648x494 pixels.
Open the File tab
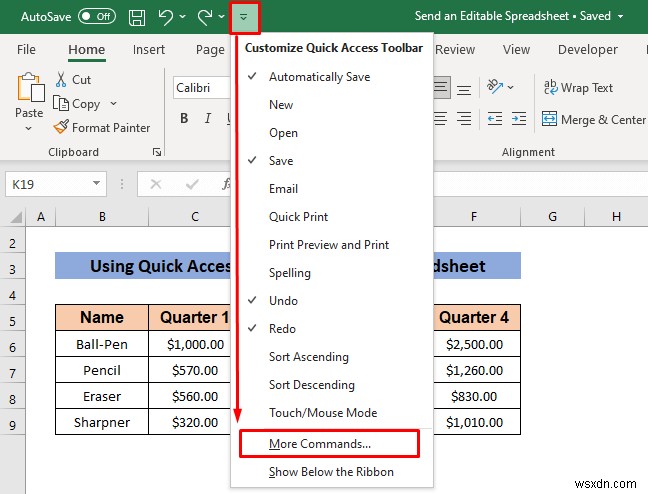[x=26, y=50]
